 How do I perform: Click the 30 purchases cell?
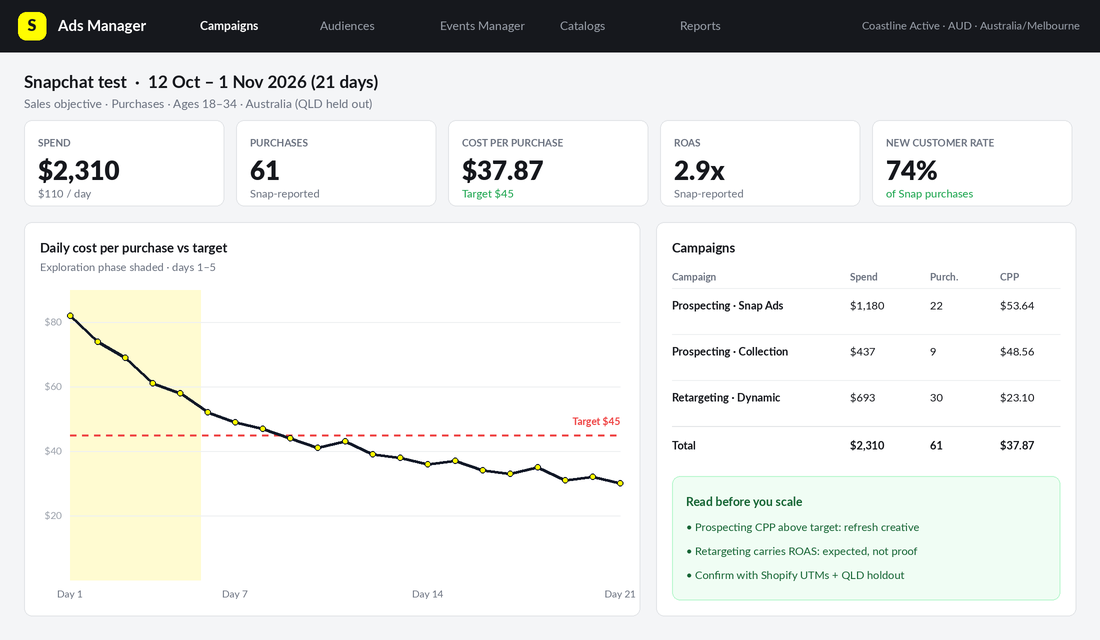tap(937, 398)
